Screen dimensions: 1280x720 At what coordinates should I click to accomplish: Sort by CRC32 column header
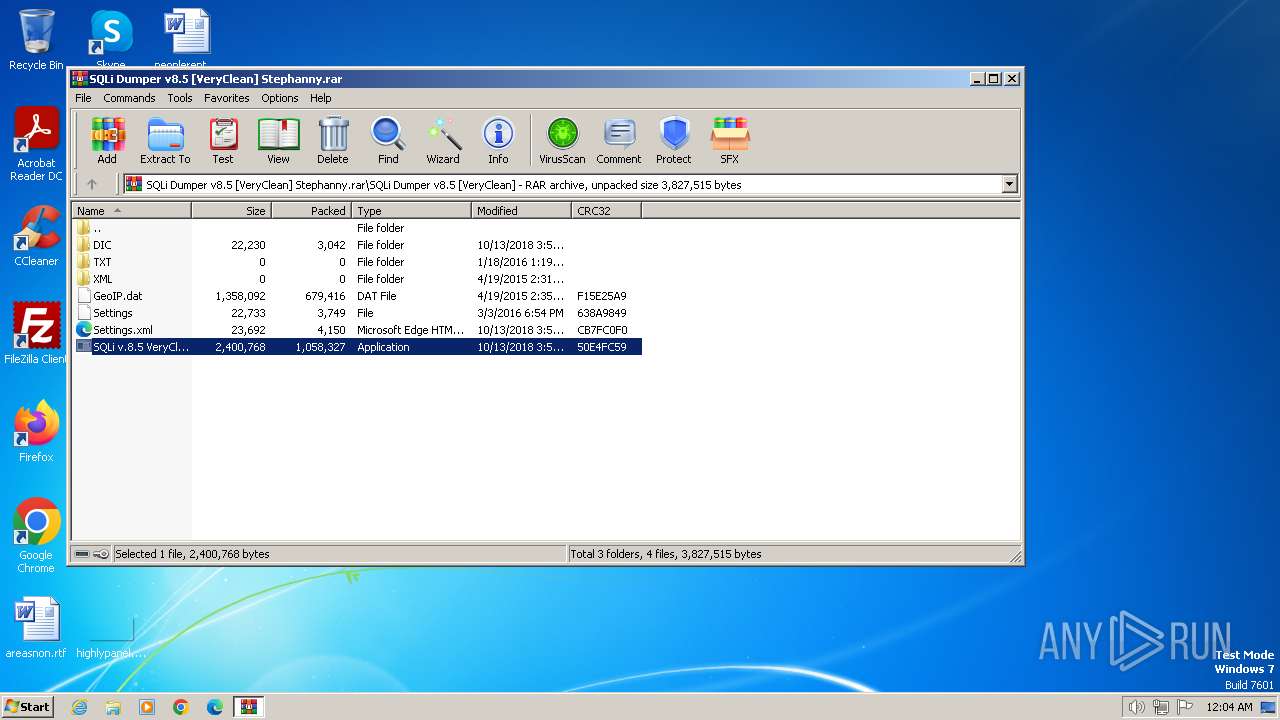pos(606,211)
